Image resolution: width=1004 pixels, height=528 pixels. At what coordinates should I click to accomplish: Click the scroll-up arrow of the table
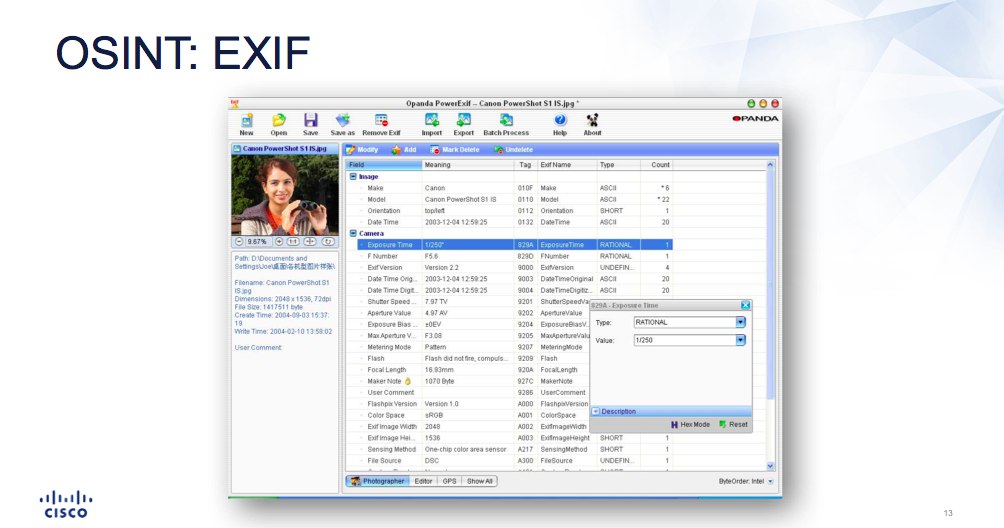[x=770, y=165]
